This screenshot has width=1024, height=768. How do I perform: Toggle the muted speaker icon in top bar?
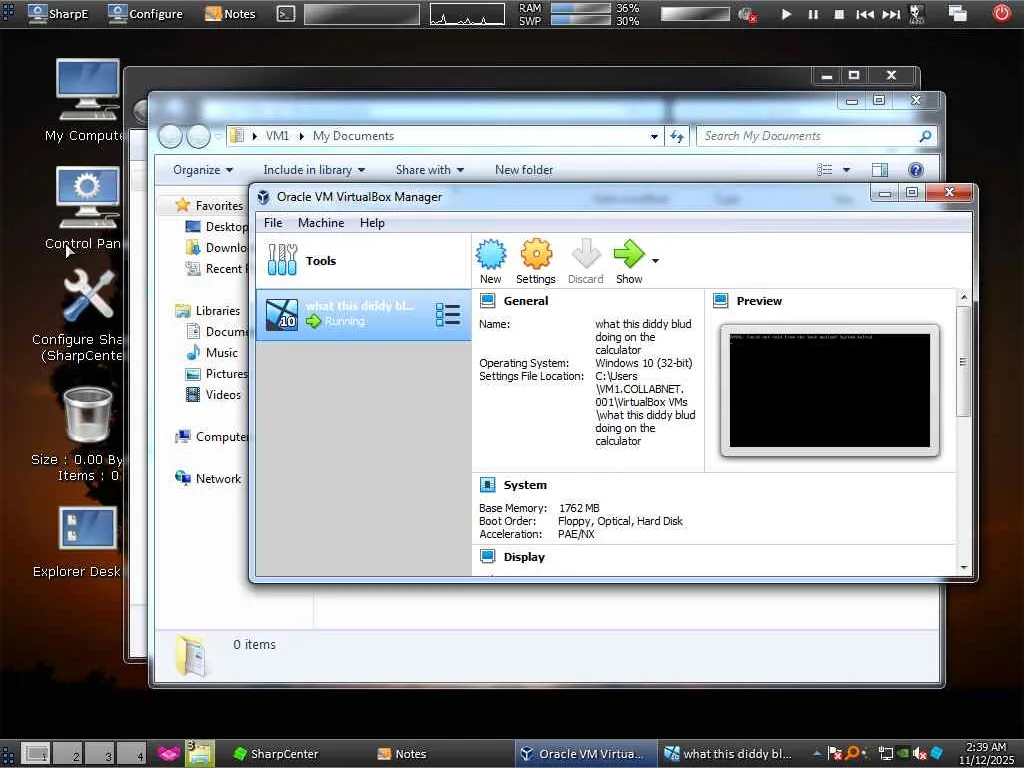(747, 14)
